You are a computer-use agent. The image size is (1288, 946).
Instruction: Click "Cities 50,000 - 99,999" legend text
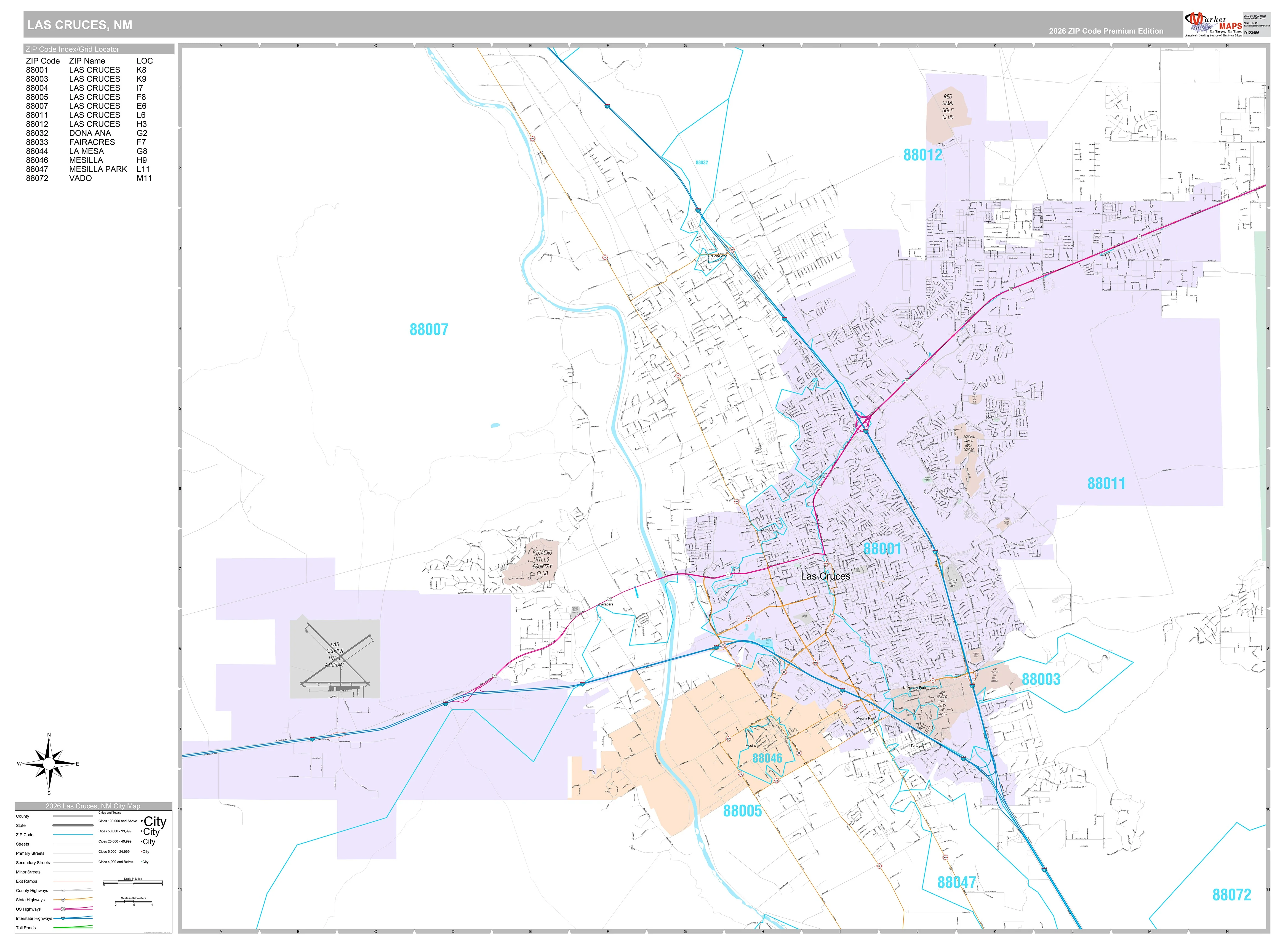(x=114, y=831)
